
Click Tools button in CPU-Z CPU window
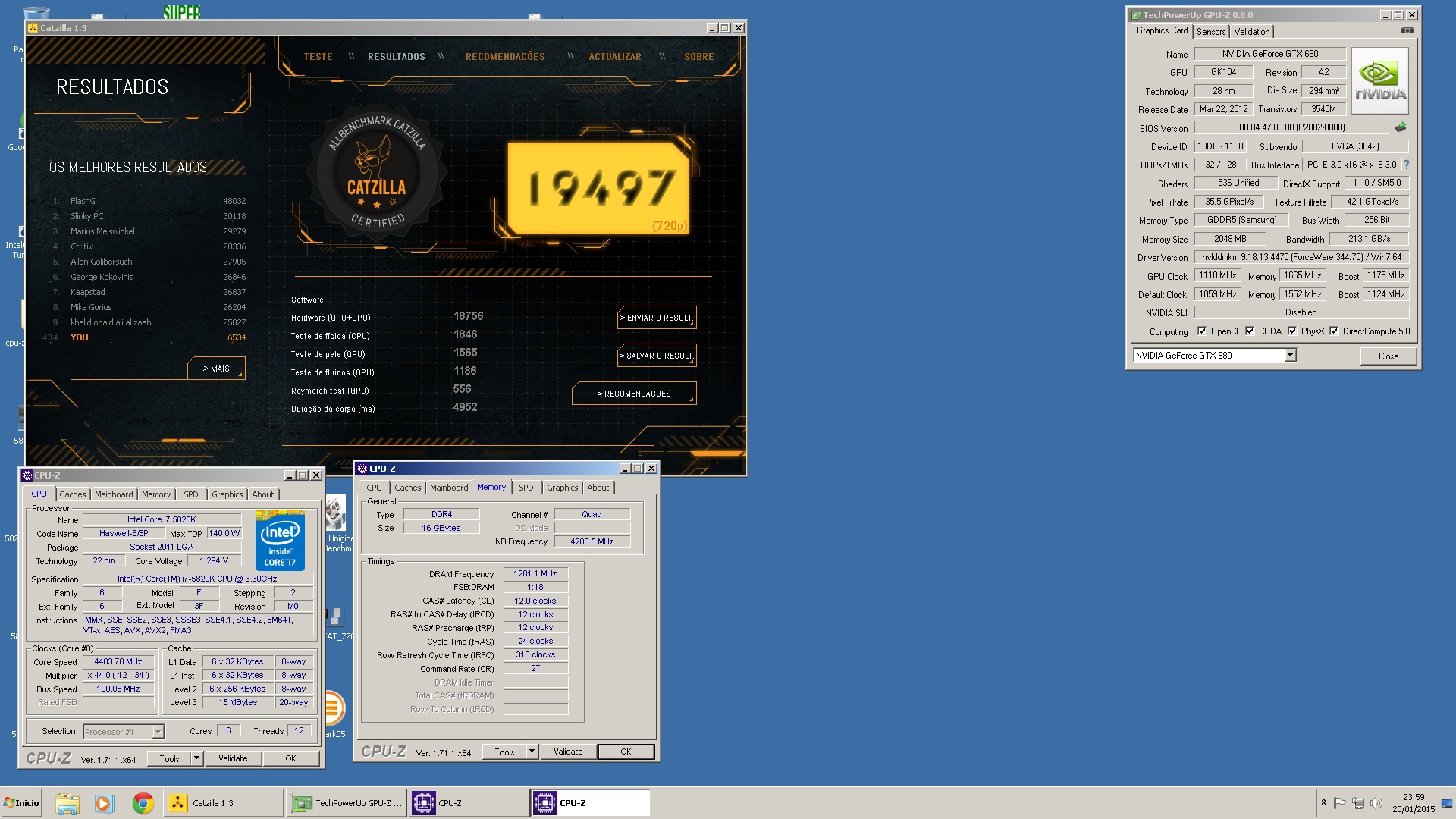[169, 758]
